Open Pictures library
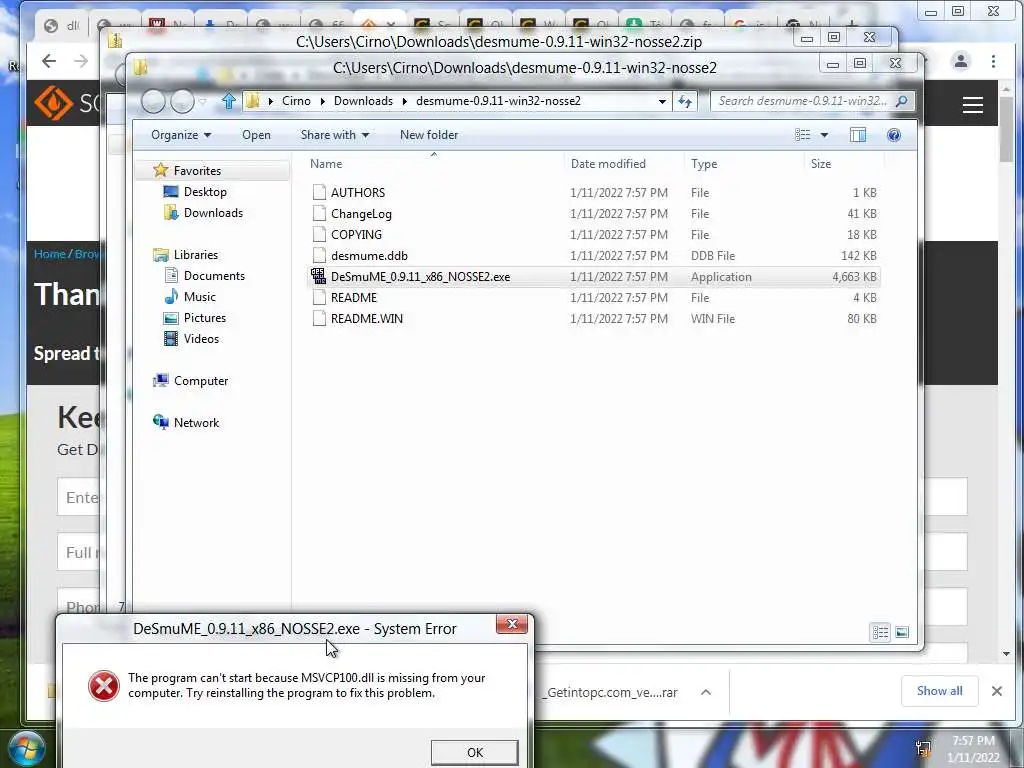This screenshot has height=768, width=1024. point(204,317)
